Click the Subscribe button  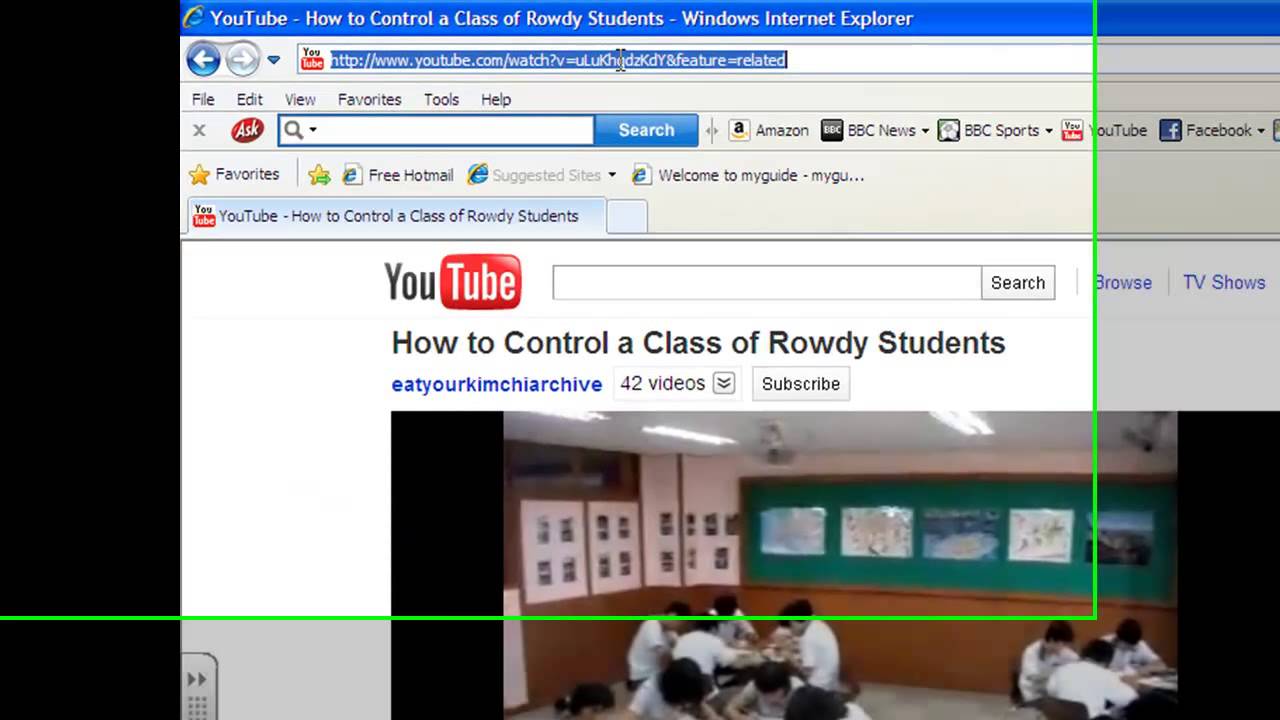[800, 384]
